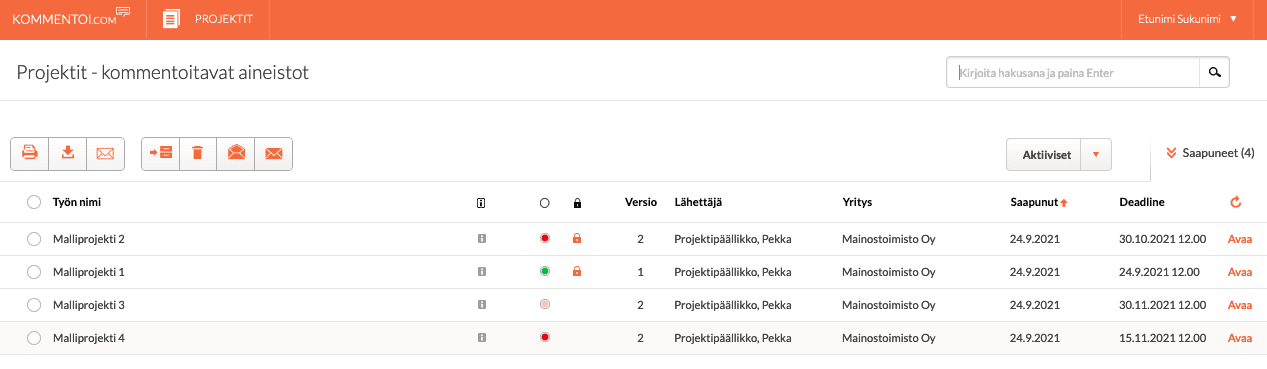Expand the Saapuneet (4) section
The height and width of the screenshot is (369, 1267).
[1209, 153]
